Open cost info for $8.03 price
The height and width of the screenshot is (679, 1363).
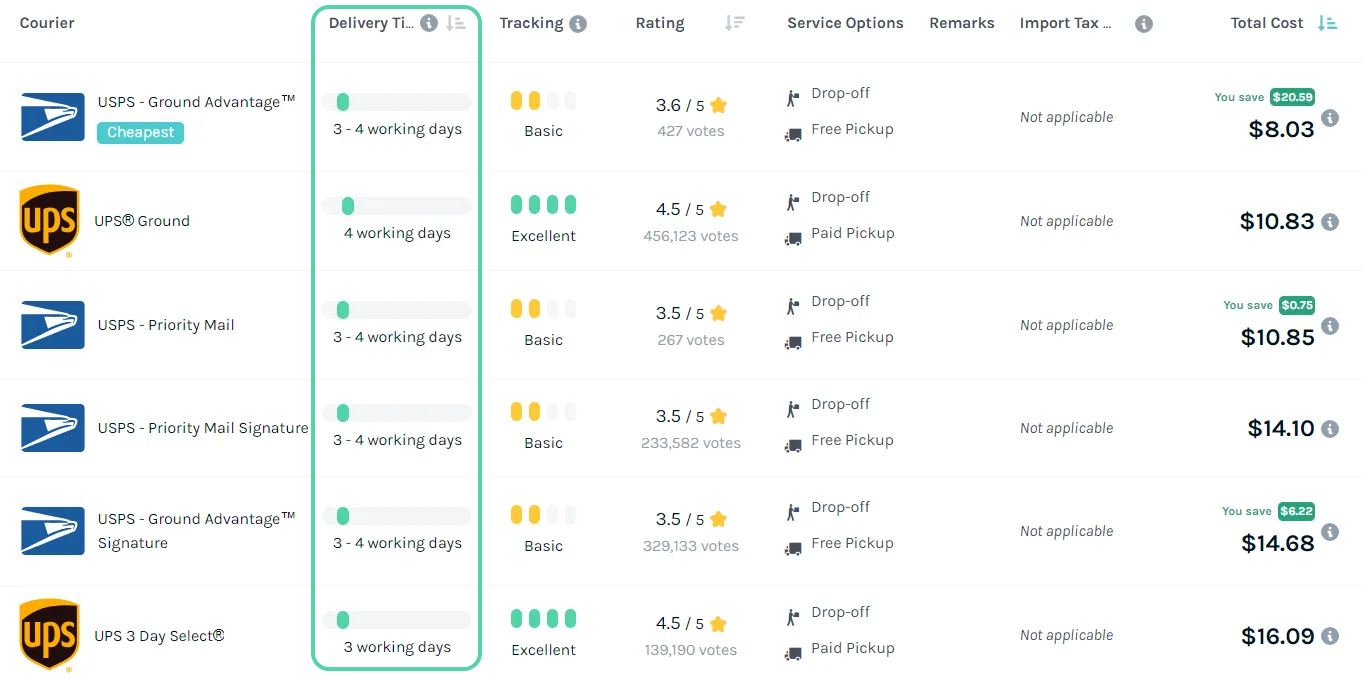point(1330,118)
